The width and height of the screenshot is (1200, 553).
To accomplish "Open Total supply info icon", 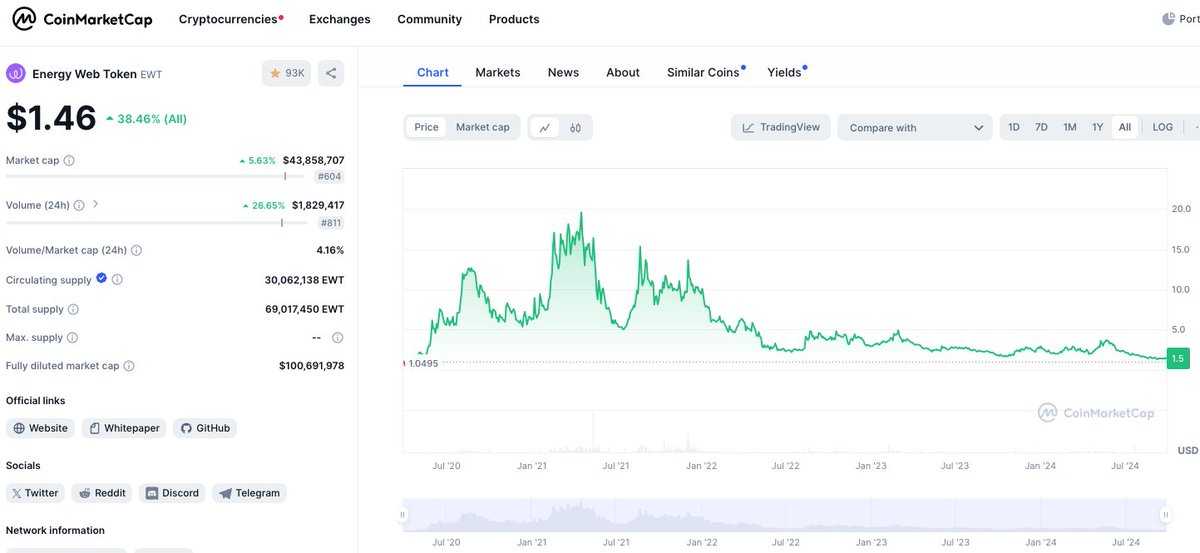I will pos(73,310).
